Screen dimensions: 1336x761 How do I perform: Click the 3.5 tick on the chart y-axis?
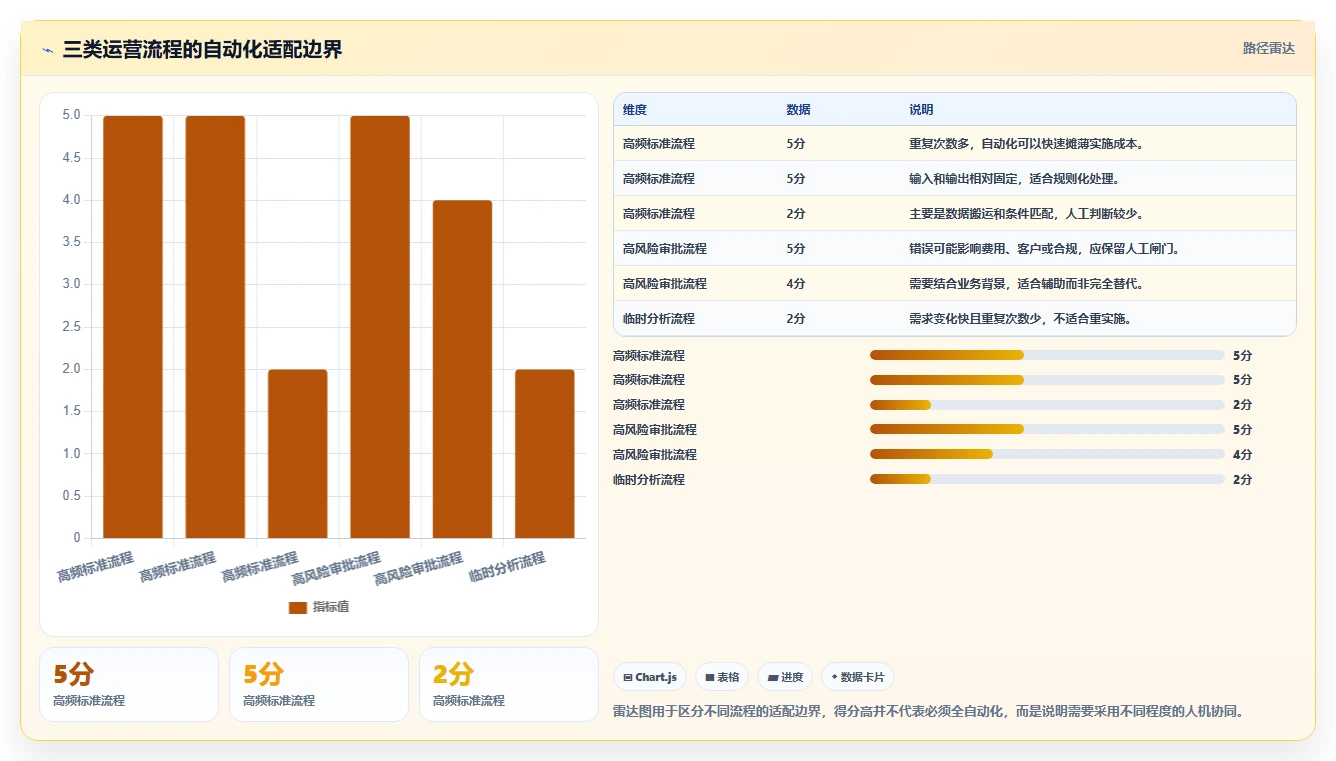pyautogui.click(x=71, y=242)
